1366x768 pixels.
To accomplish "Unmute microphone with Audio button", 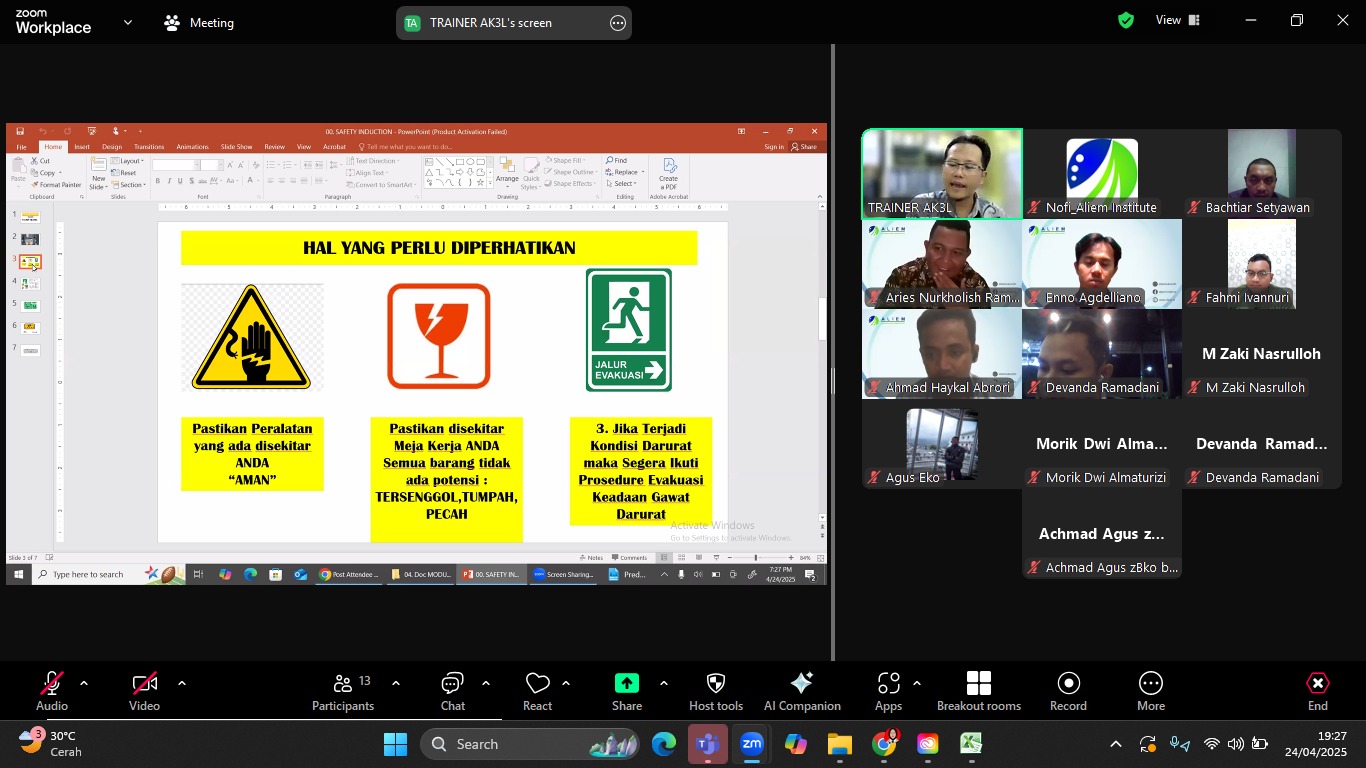I will click(x=52, y=691).
